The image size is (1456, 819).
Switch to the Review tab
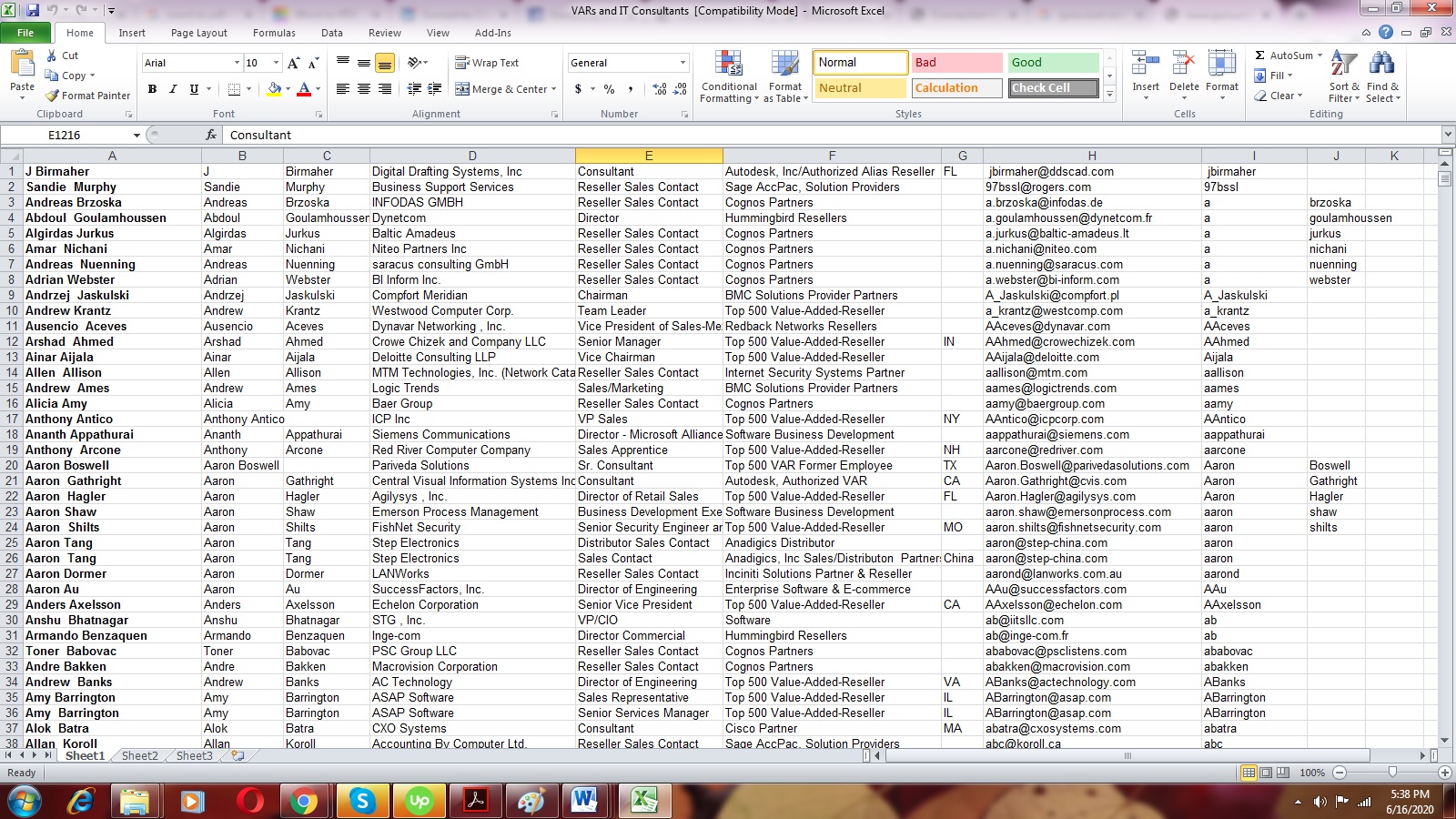tap(385, 33)
